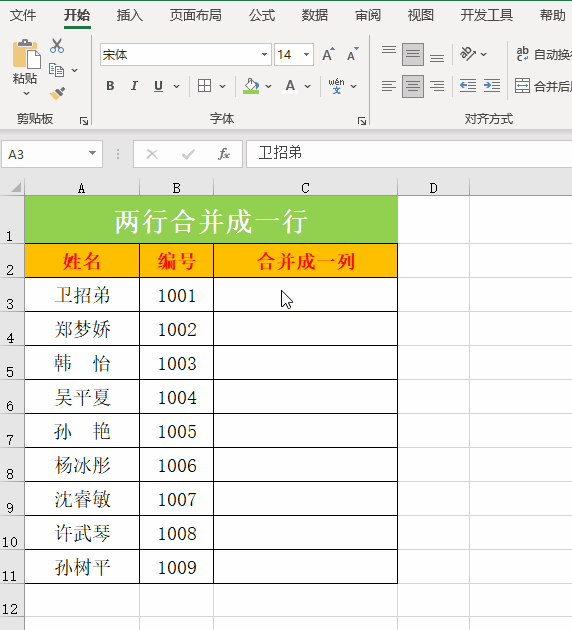Click the insert function fx icon
Image resolution: width=572 pixels, height=630 pixels.
(x=224, y=154)
